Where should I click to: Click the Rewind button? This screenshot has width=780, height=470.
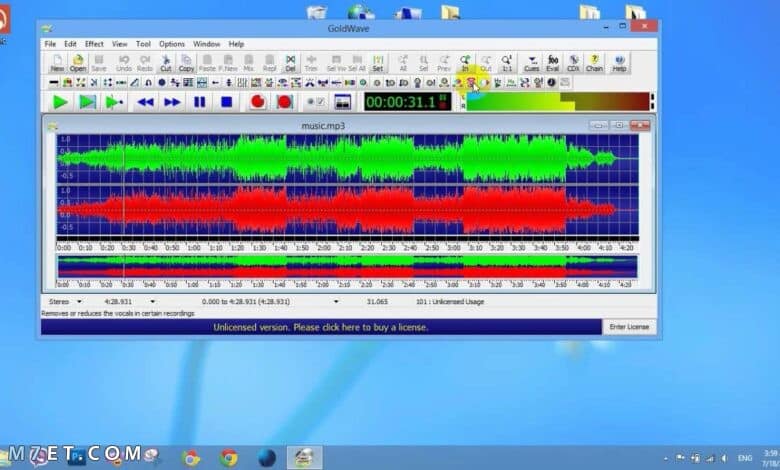point(145,102)
